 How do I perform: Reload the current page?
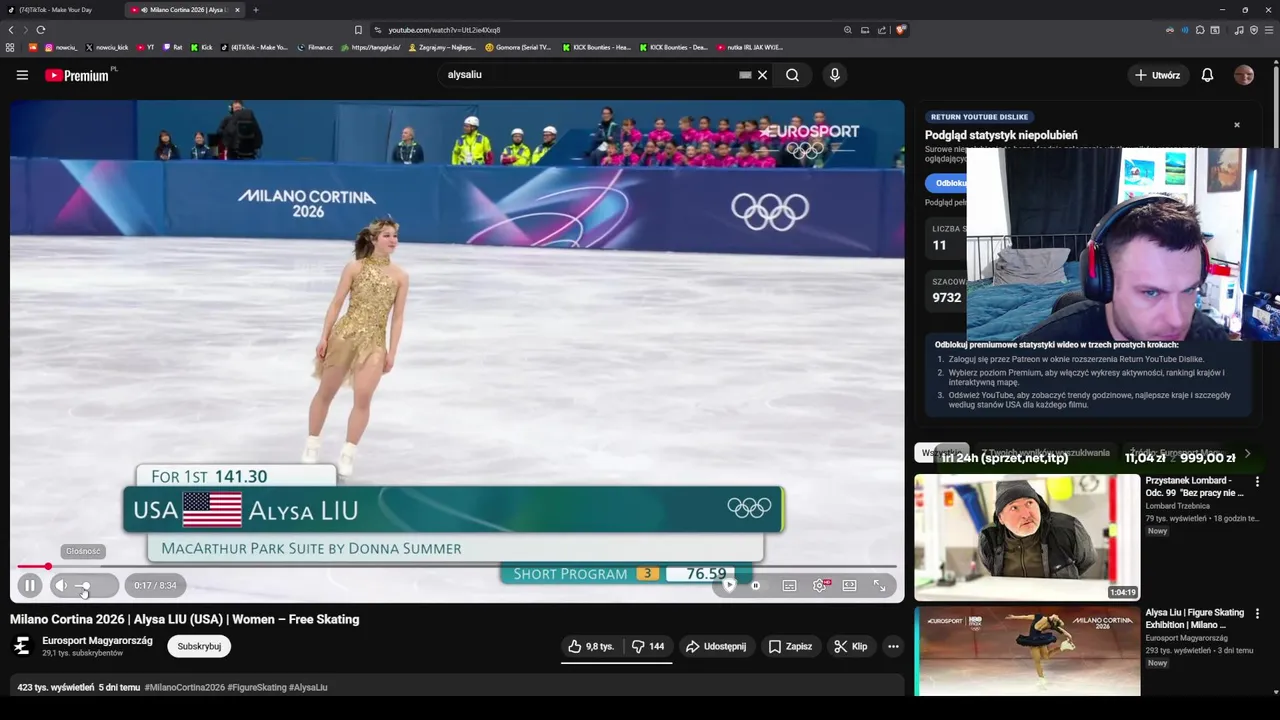tap(41, 30)
